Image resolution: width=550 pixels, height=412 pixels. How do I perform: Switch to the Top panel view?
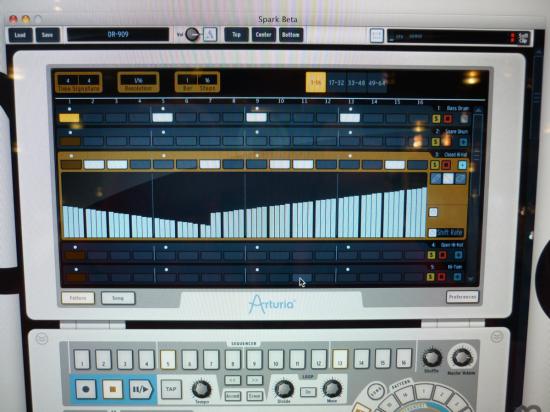click(x=236, y=35)
